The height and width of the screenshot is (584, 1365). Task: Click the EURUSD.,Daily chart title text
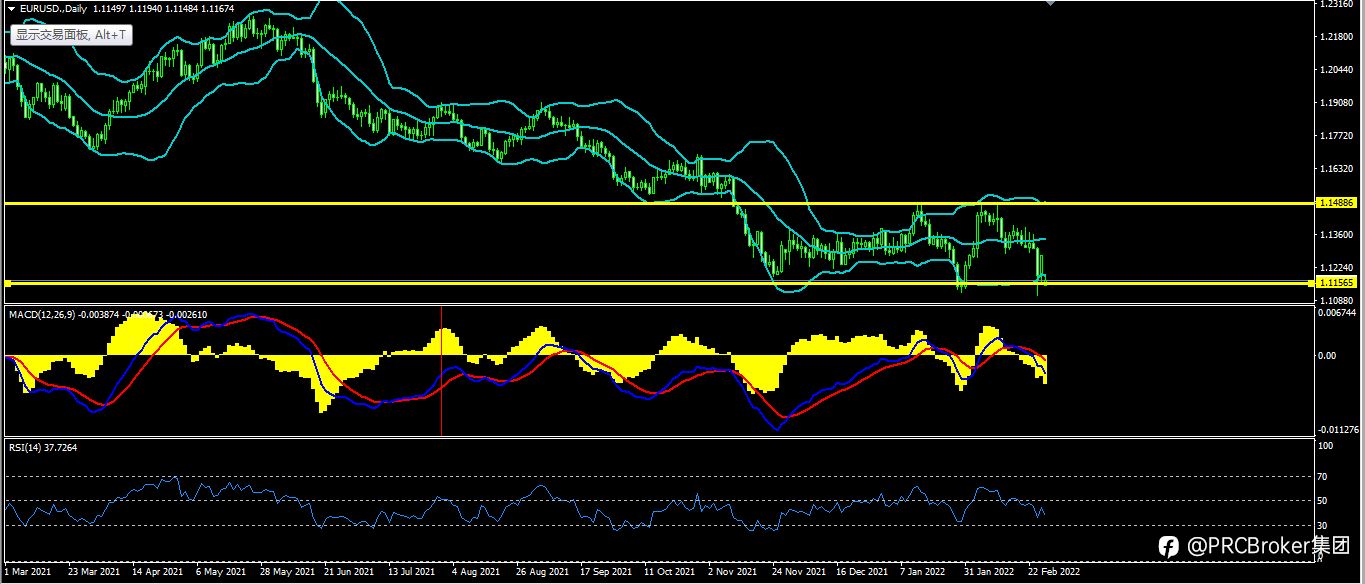[53, 9]
